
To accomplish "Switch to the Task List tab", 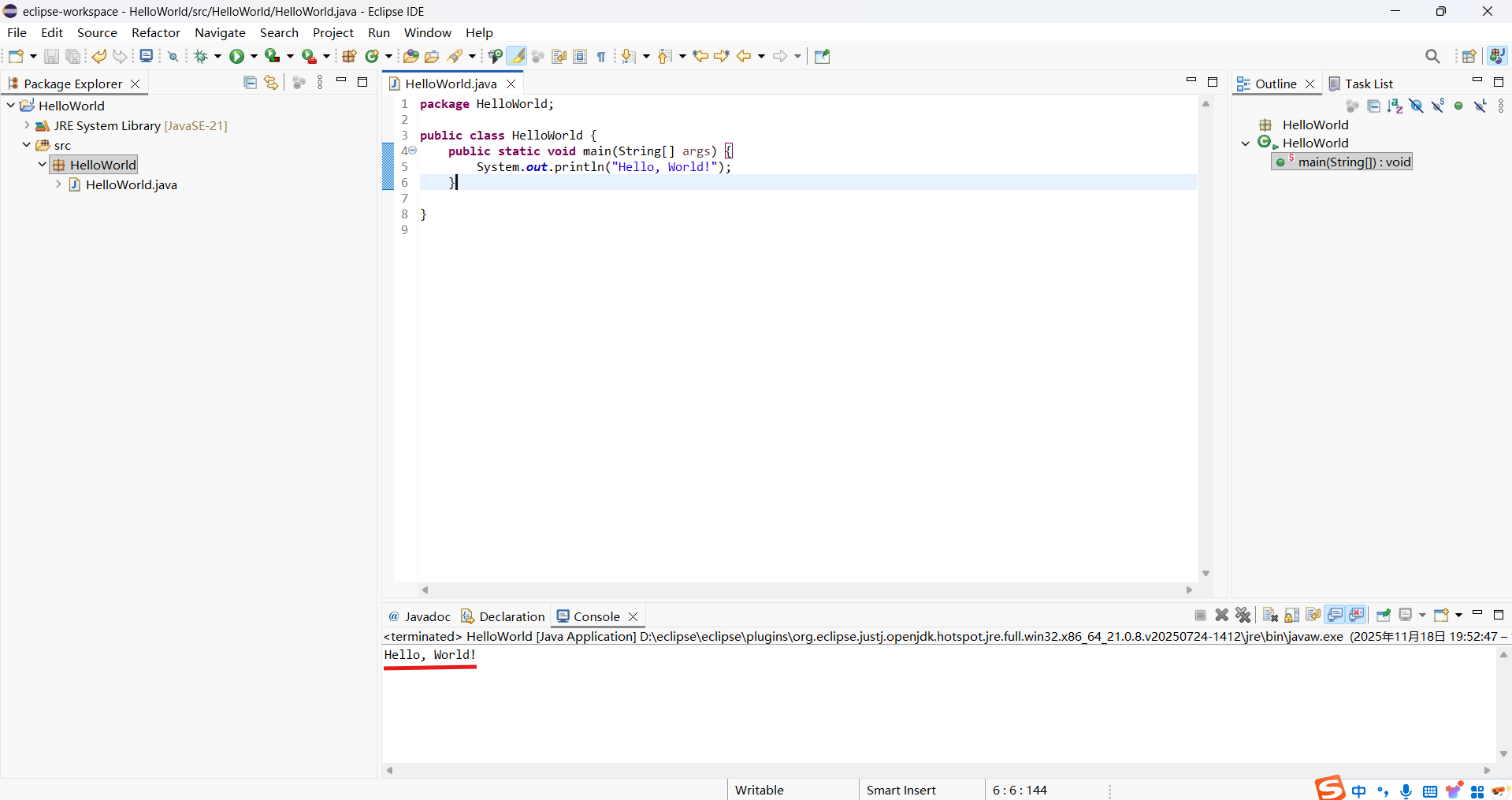I will pyautogui.click(x=1361, y=84).
